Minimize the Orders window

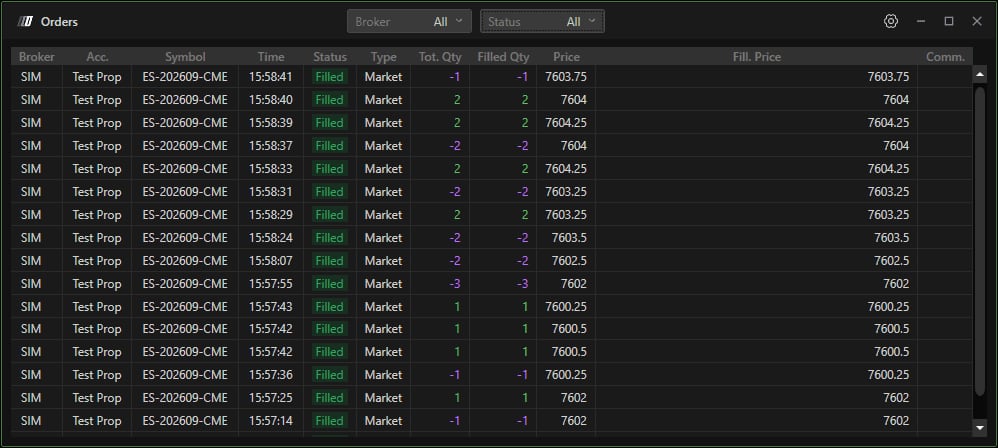point(921,21)
